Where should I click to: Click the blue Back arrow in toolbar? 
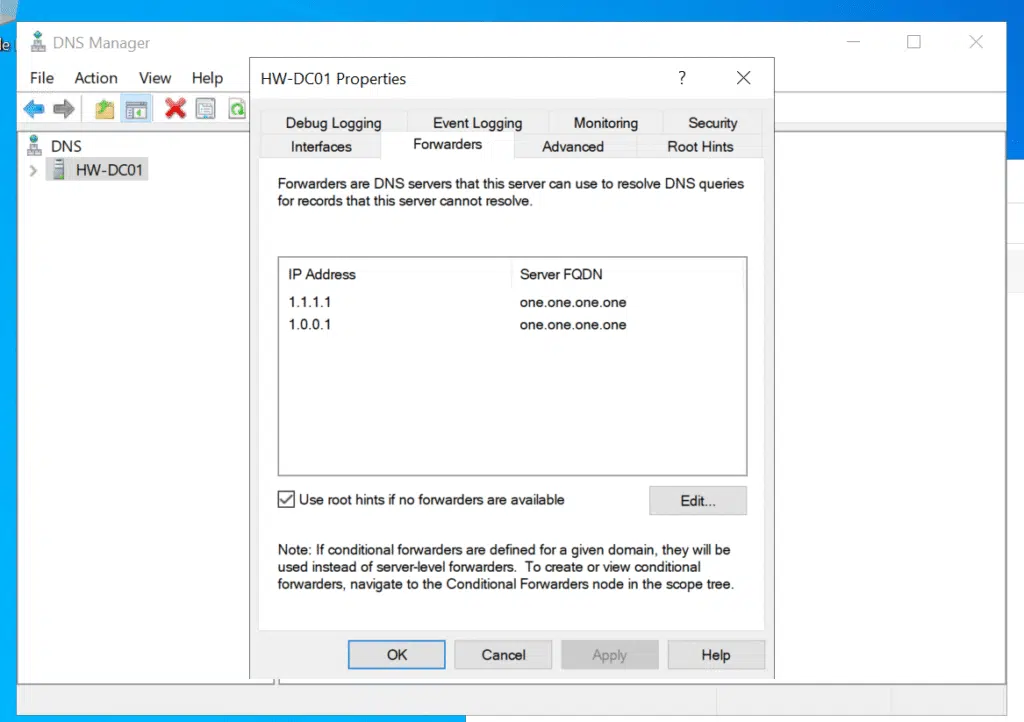click(34, 108)
